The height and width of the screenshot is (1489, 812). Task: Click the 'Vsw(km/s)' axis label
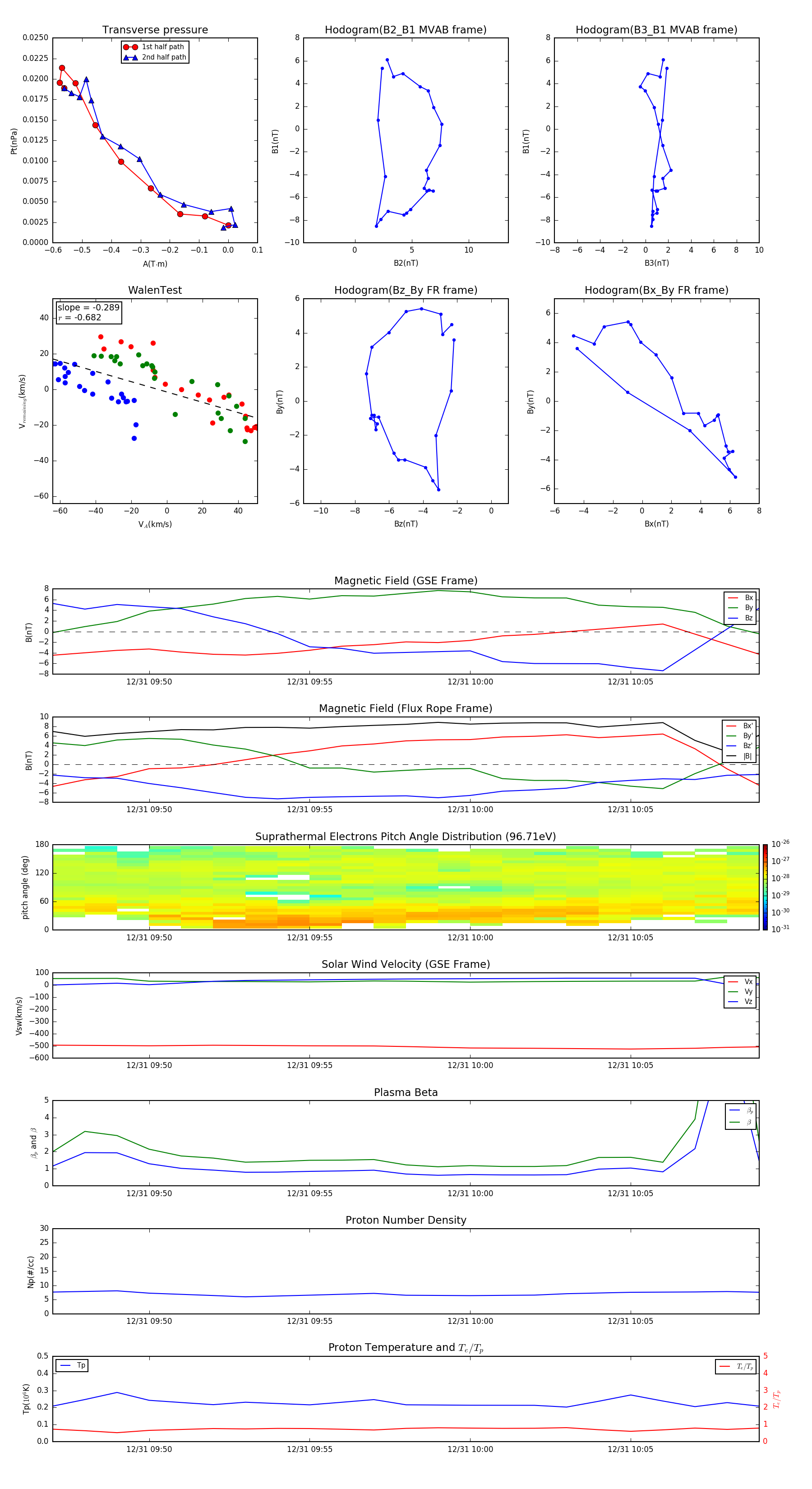[x=18, y=1015]
